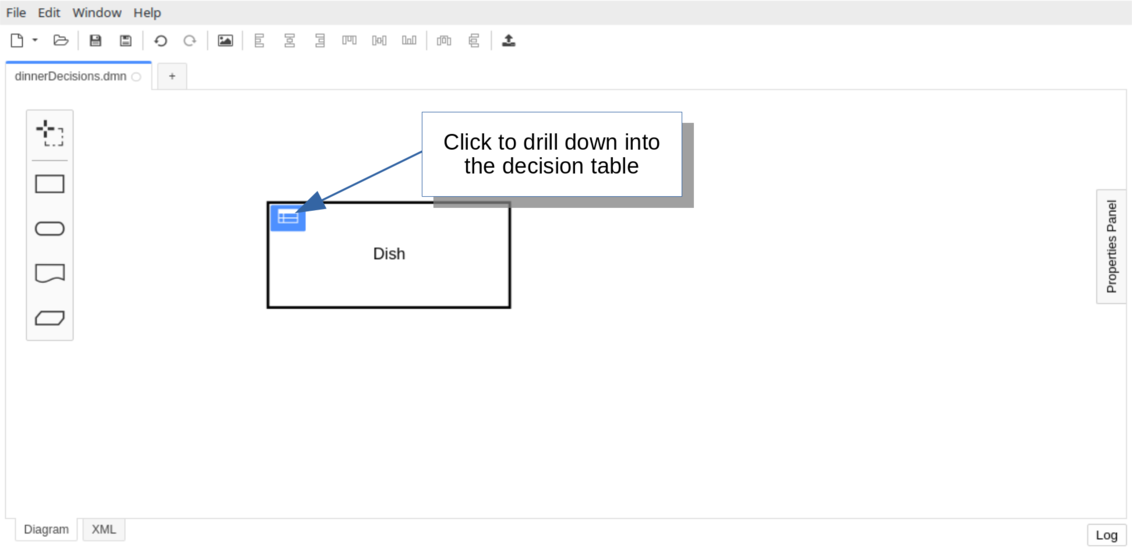The width and height of the screenshot is (1132, 552).
Task: Export diagram as image
Action: tap(225, 41)
